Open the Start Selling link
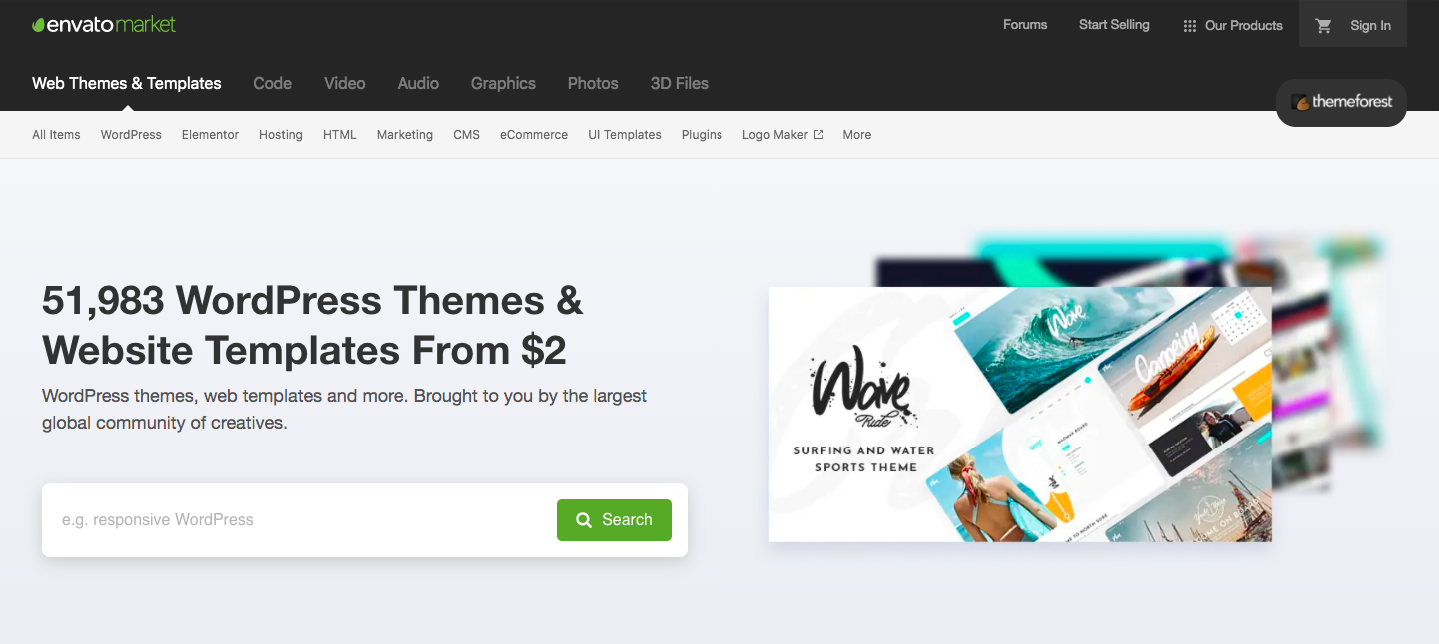1439x644 pixels. pyautogui.click(x=1114, y=25)
